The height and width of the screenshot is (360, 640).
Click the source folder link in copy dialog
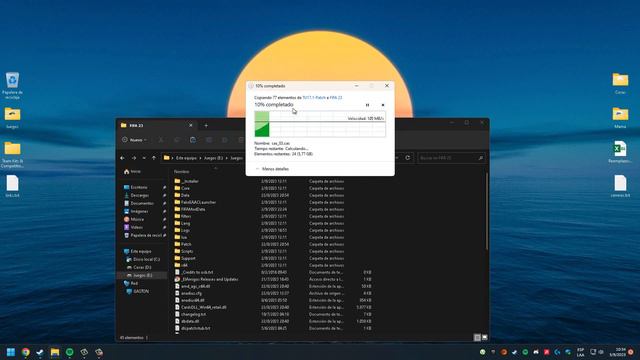tap(314, 98)
